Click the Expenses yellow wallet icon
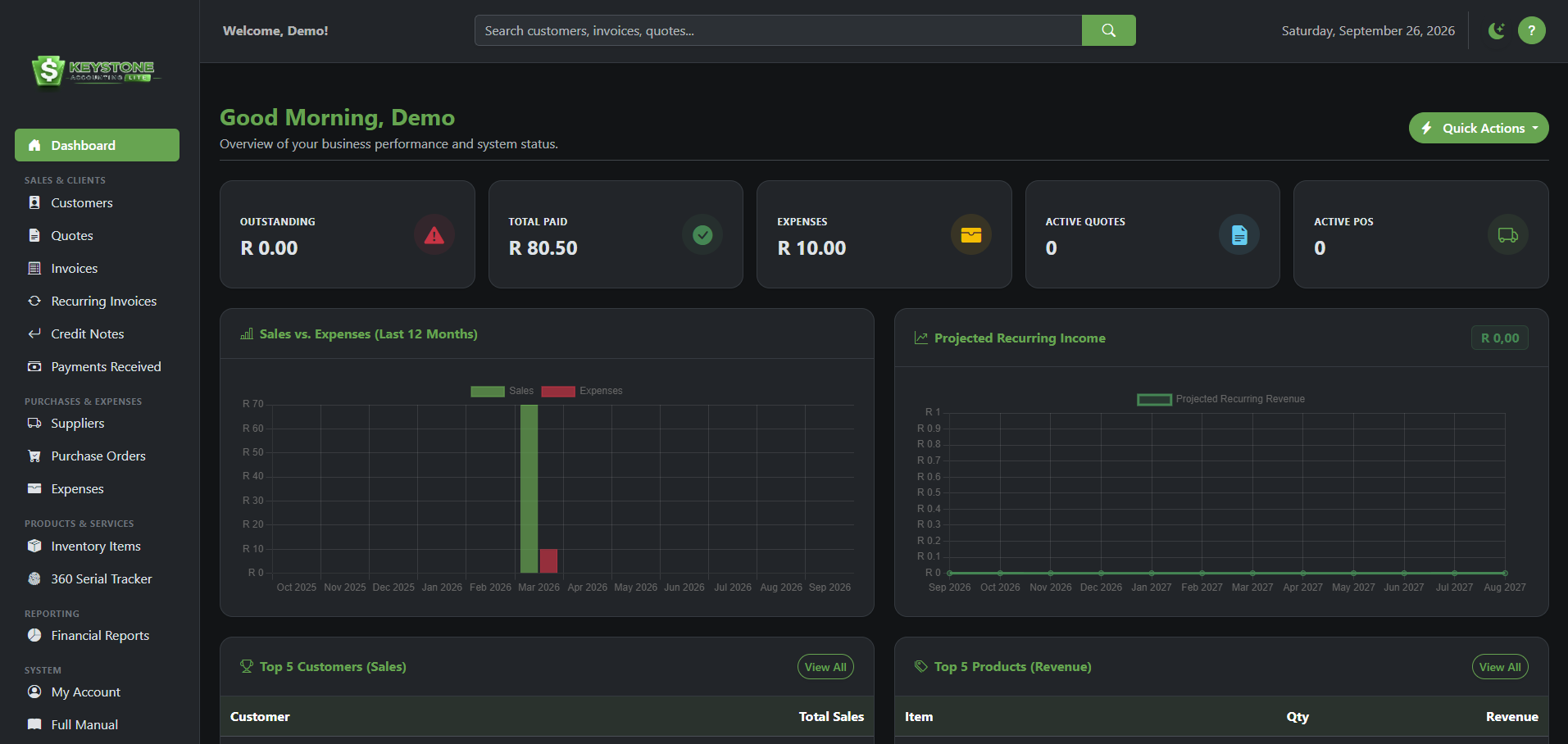 point(971,235)
